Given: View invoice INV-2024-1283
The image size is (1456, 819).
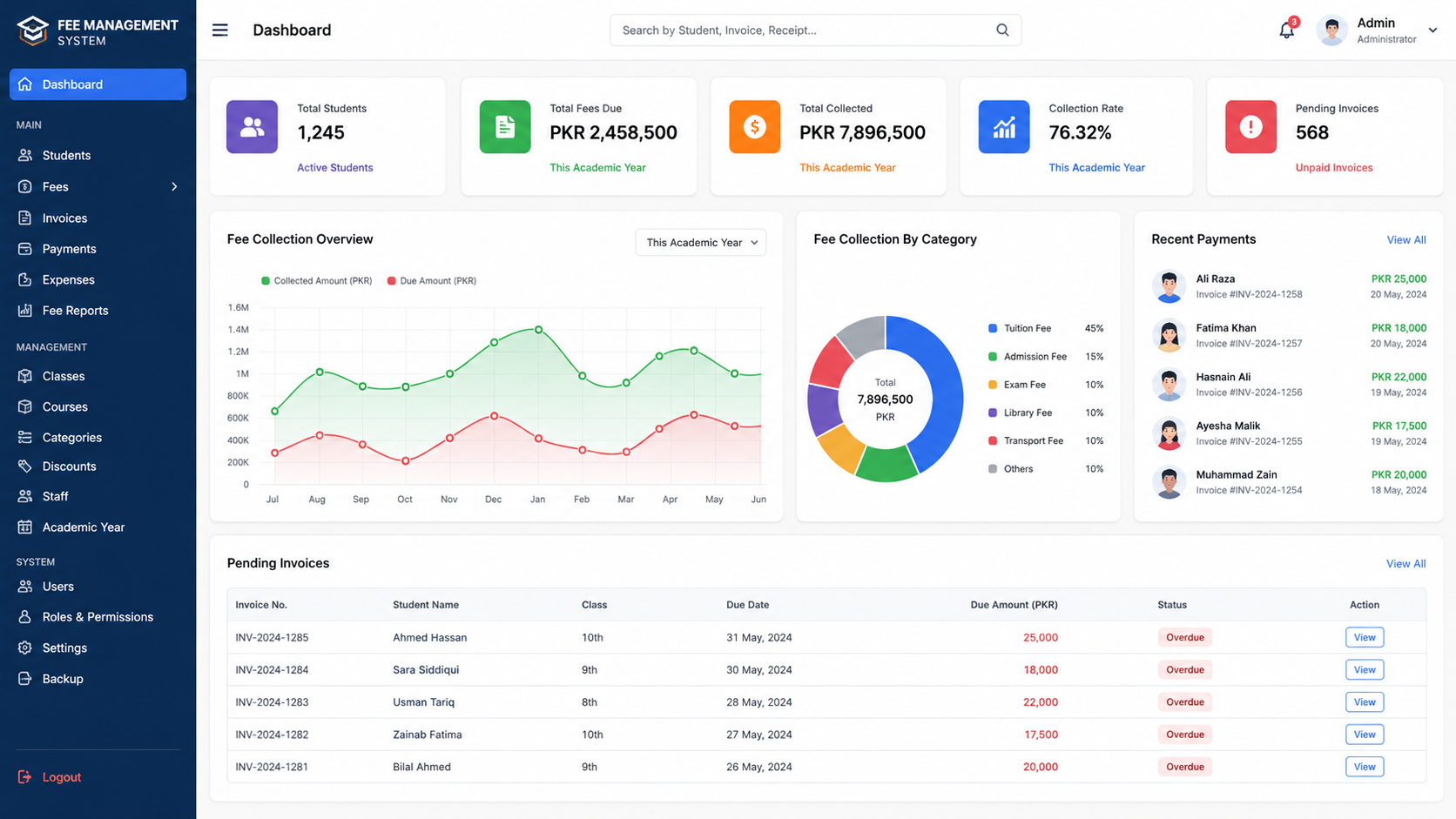Looking at the screenshot, I should coord(1365,702).
